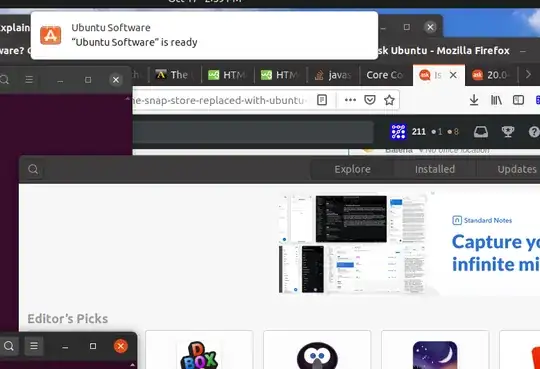The height and width of the screenshot is (369, 540).
Task: Switch to the Explore tab in Ubuntu Software
Action: click(x=352, y=169)
